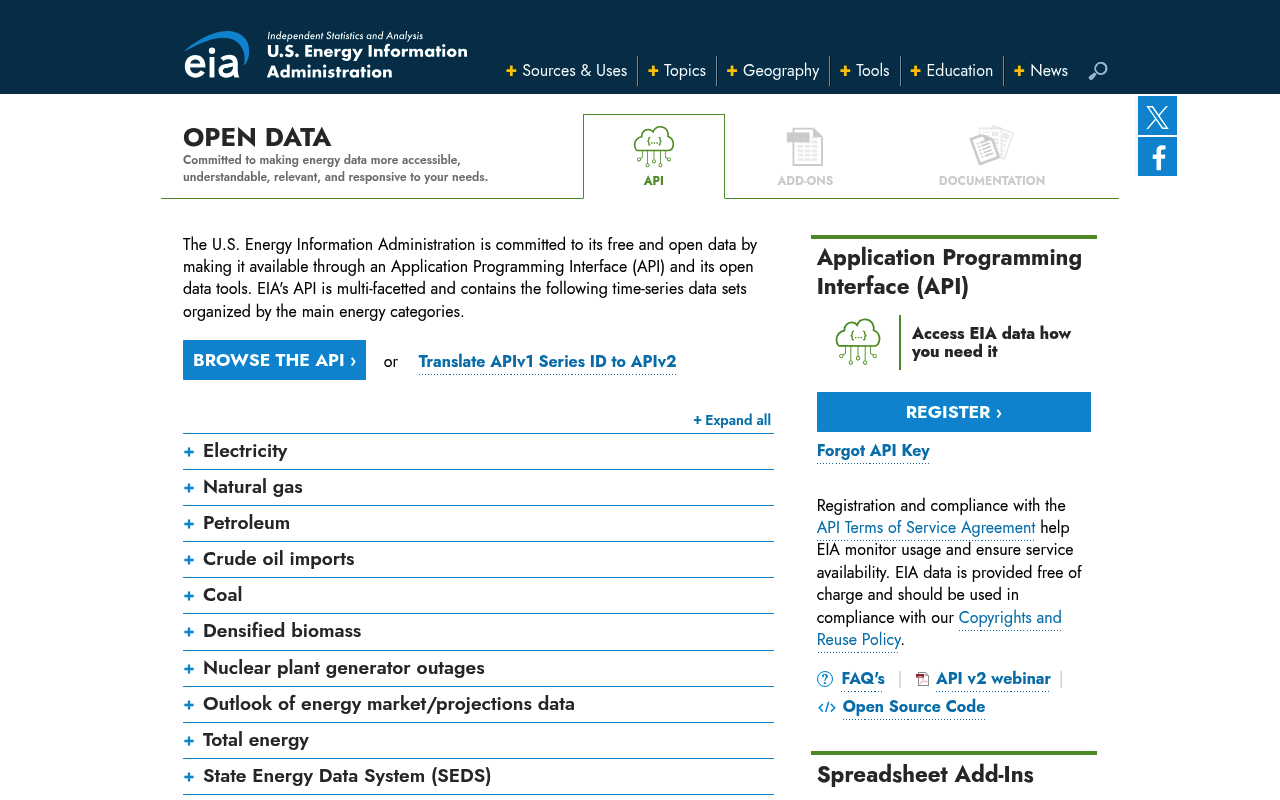Expand the Petroleum section
Screen dimensions: 1280x800
(x=478, y=523)
